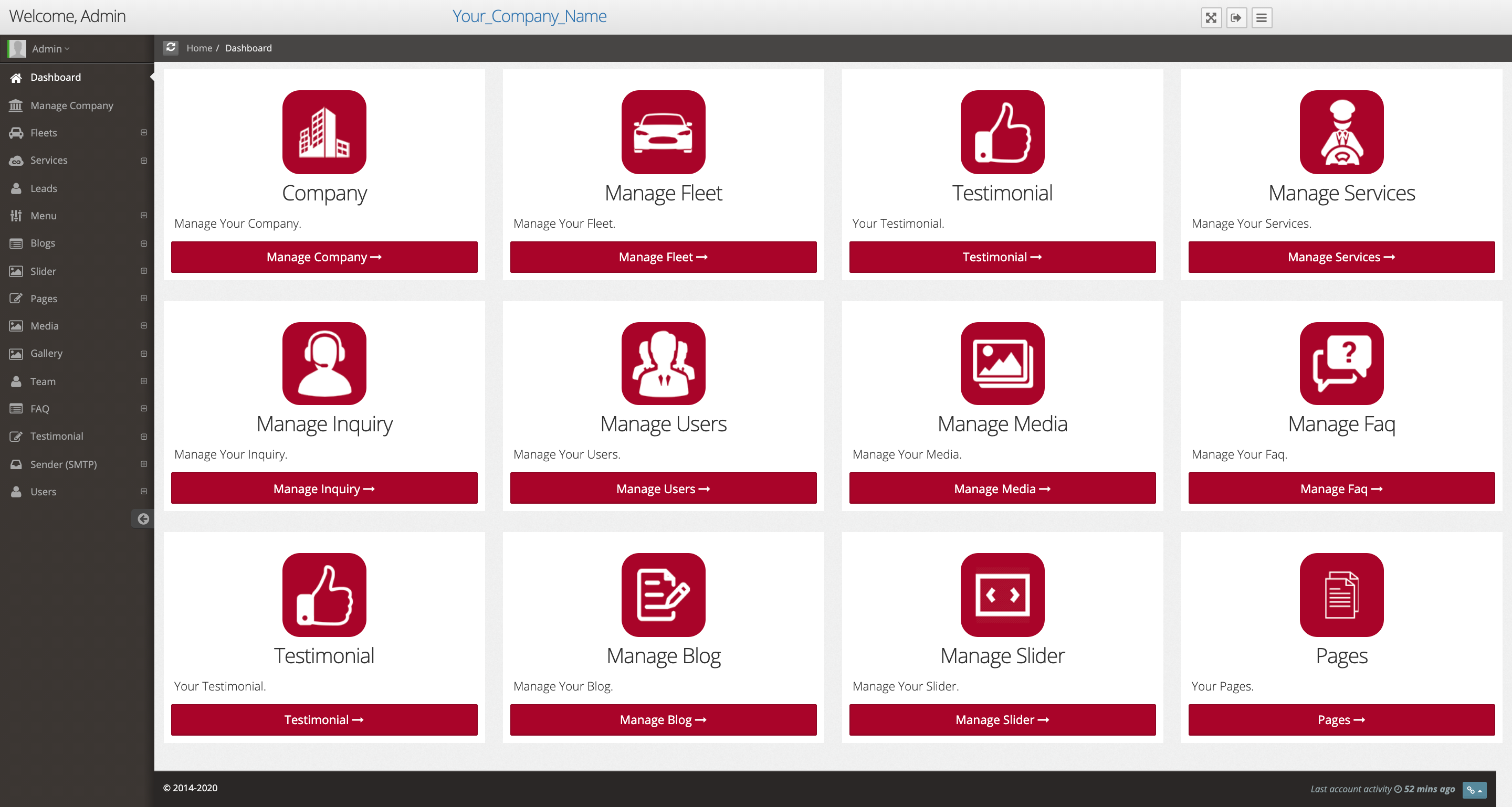Click the Admin profile avatar thumbnail
The image size is (1512, 807).
coord(17,49)
